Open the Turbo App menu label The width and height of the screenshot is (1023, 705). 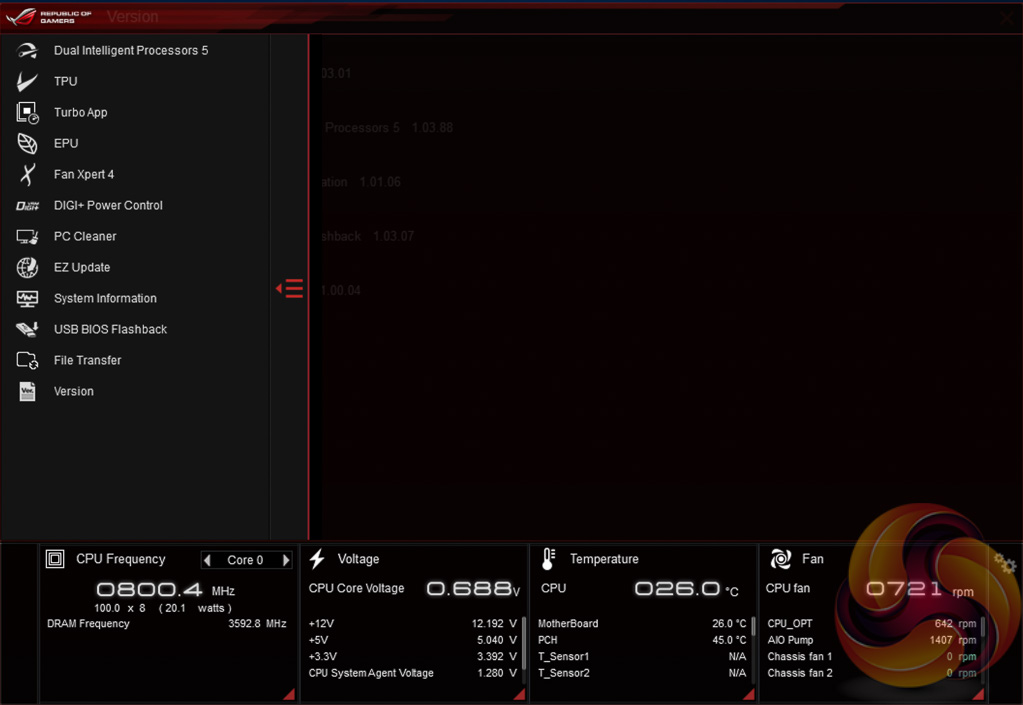point(80,112)
